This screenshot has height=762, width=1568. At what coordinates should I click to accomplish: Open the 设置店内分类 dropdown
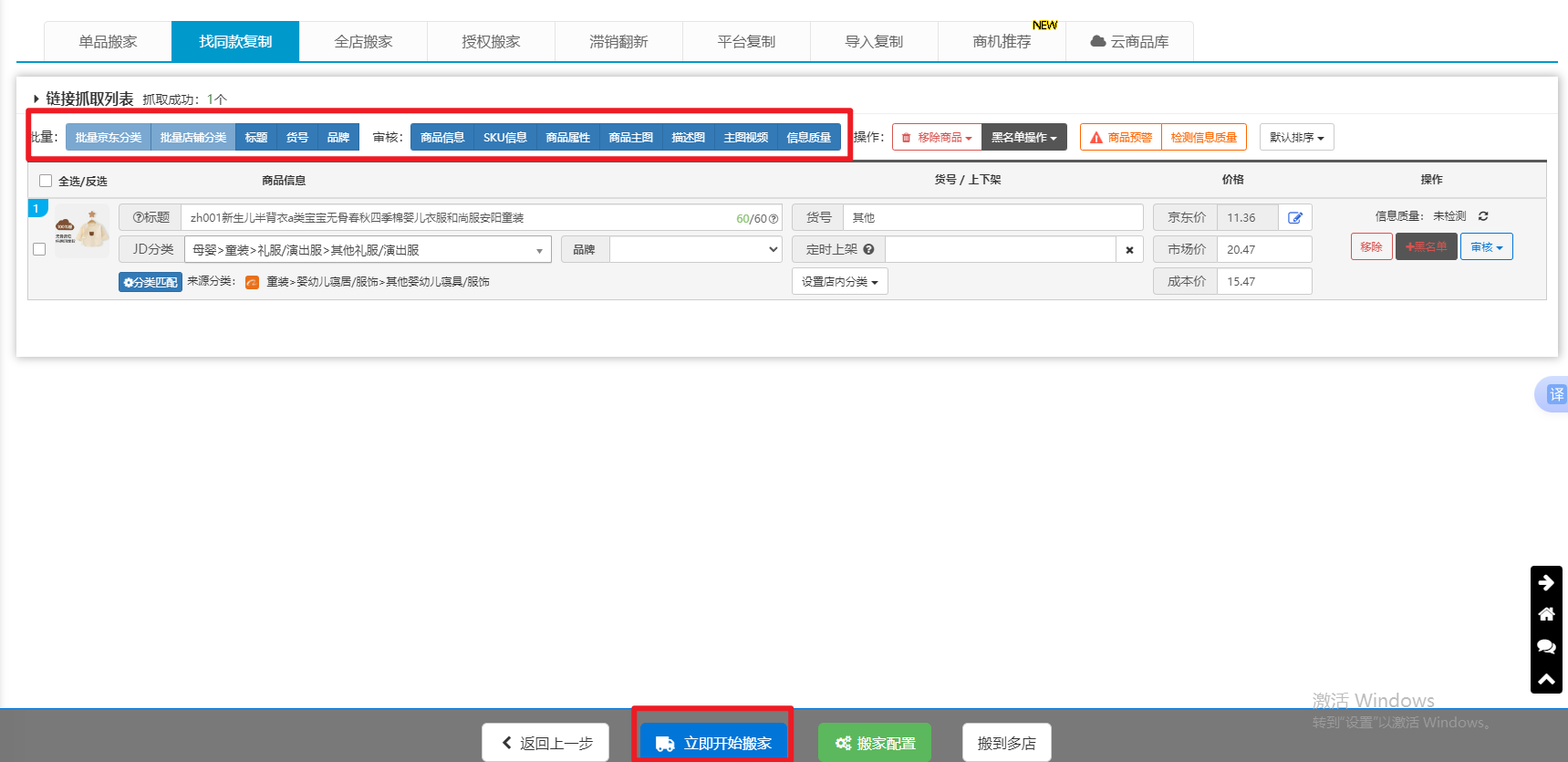(839, 282)
